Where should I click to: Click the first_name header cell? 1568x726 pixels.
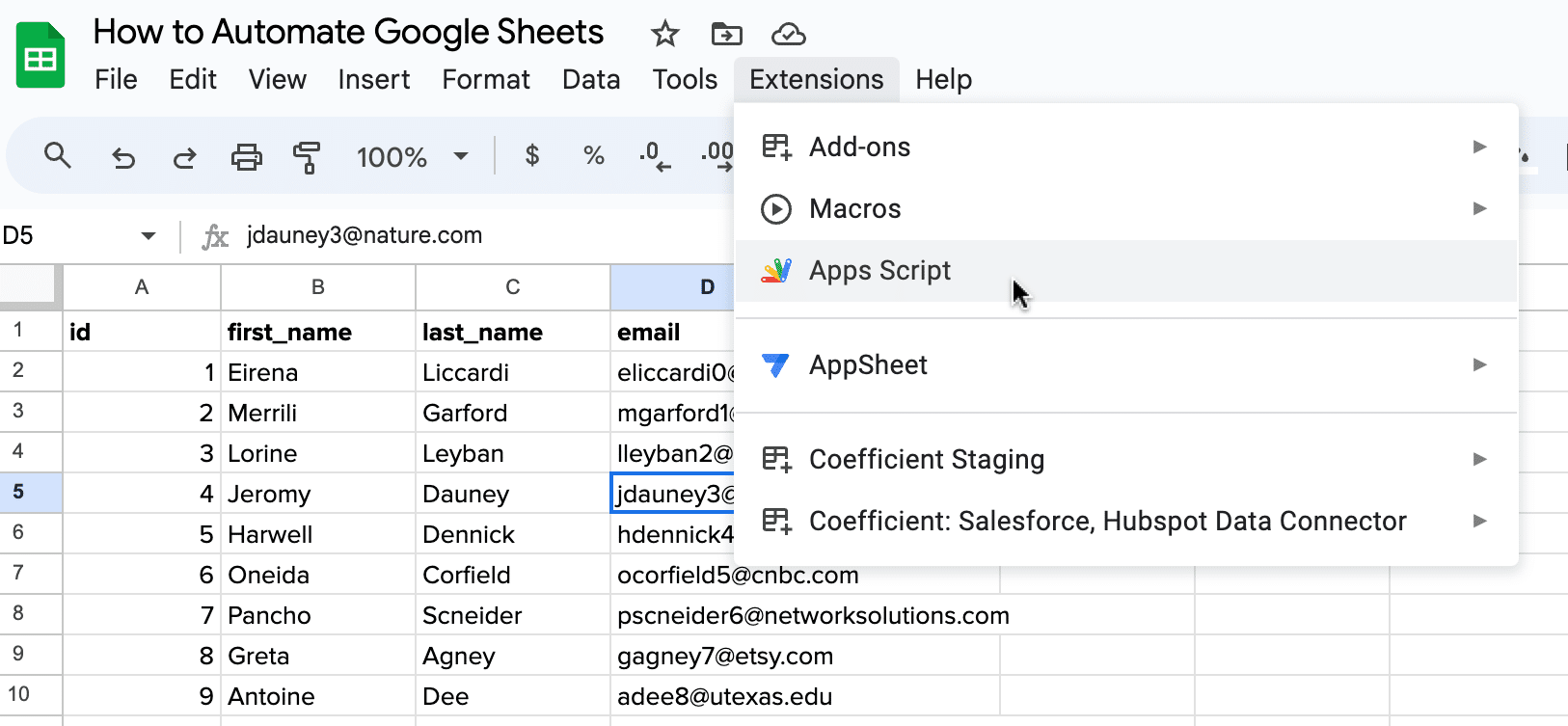pos(318,332)
